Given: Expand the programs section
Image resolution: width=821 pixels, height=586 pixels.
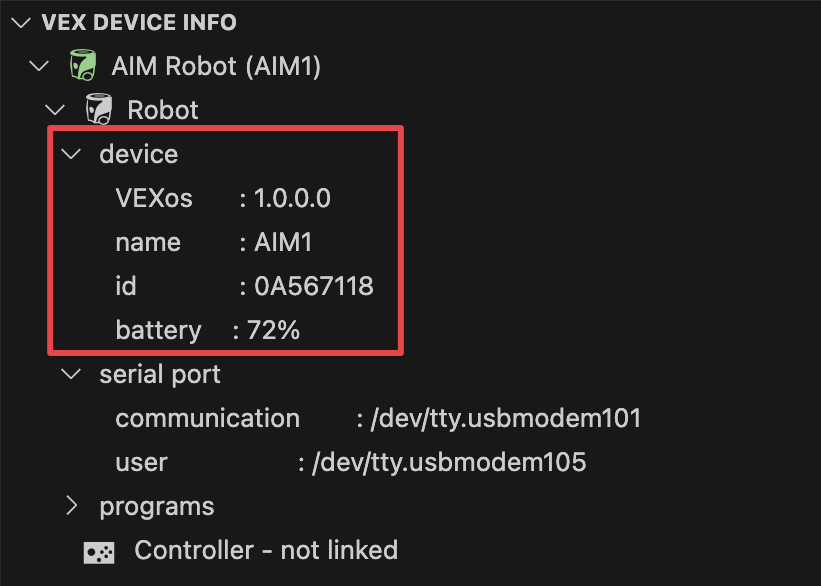Looking at the screenshot, I should [x=70, y=505].
